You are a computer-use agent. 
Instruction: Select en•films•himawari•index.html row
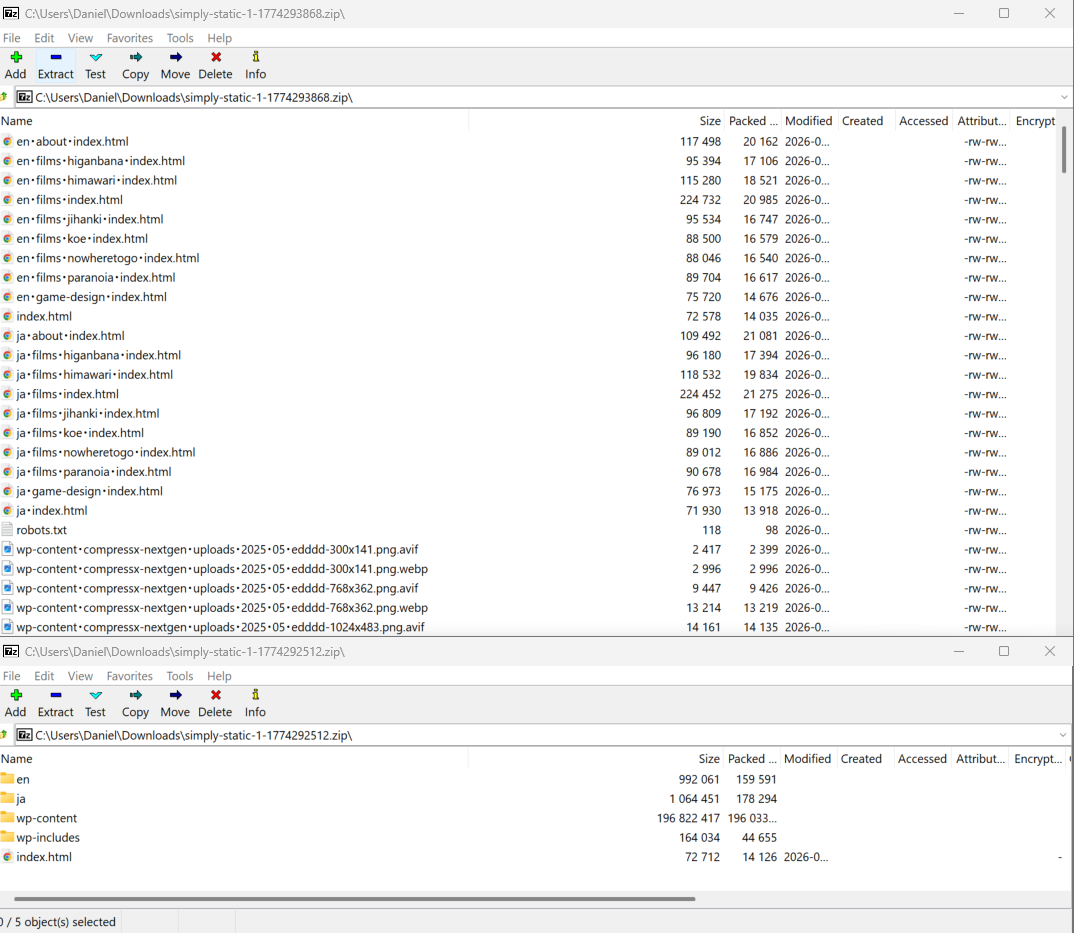click(527, 180)
